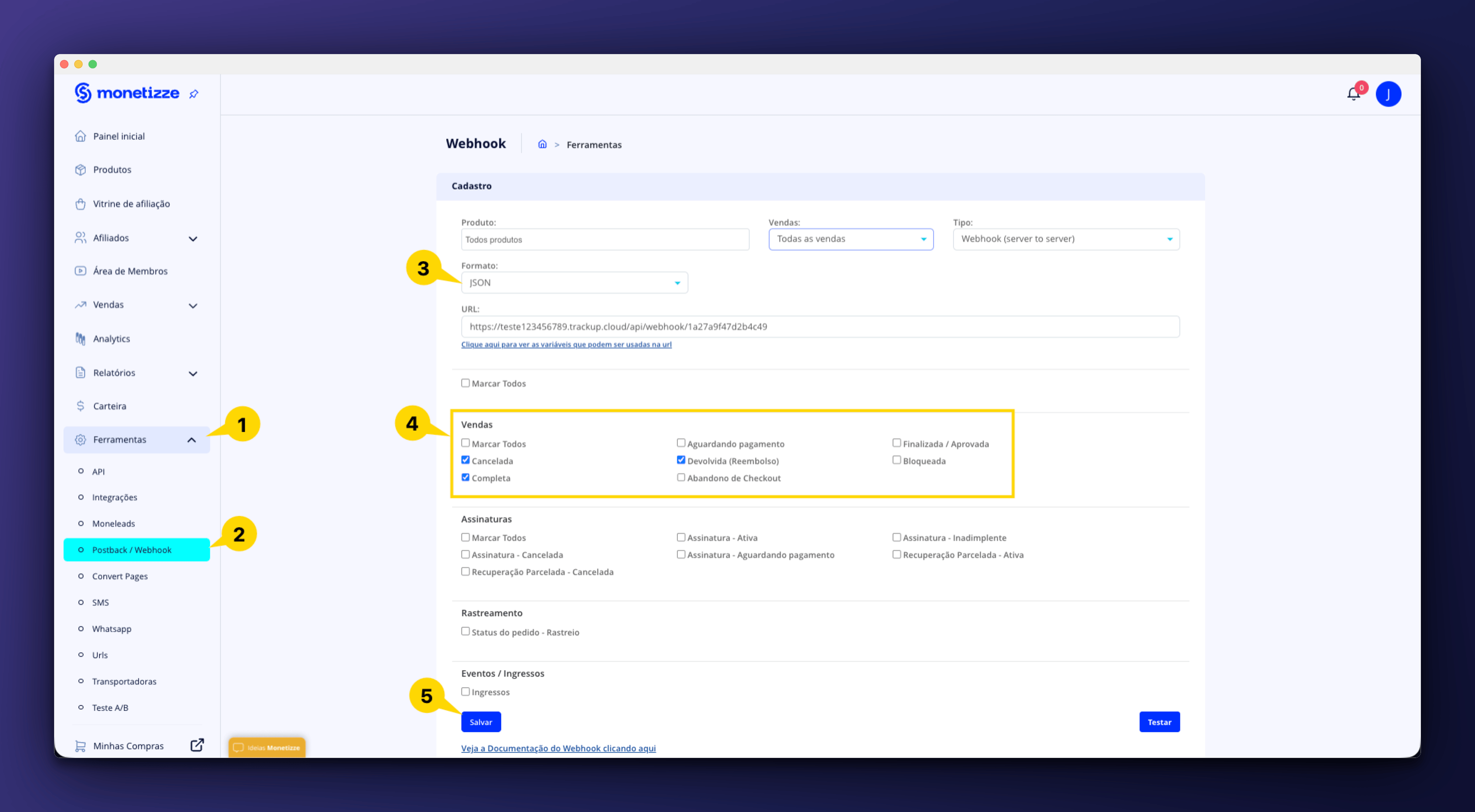Collapse the Ferramentas submenu chevron

[x=192, y=440]
